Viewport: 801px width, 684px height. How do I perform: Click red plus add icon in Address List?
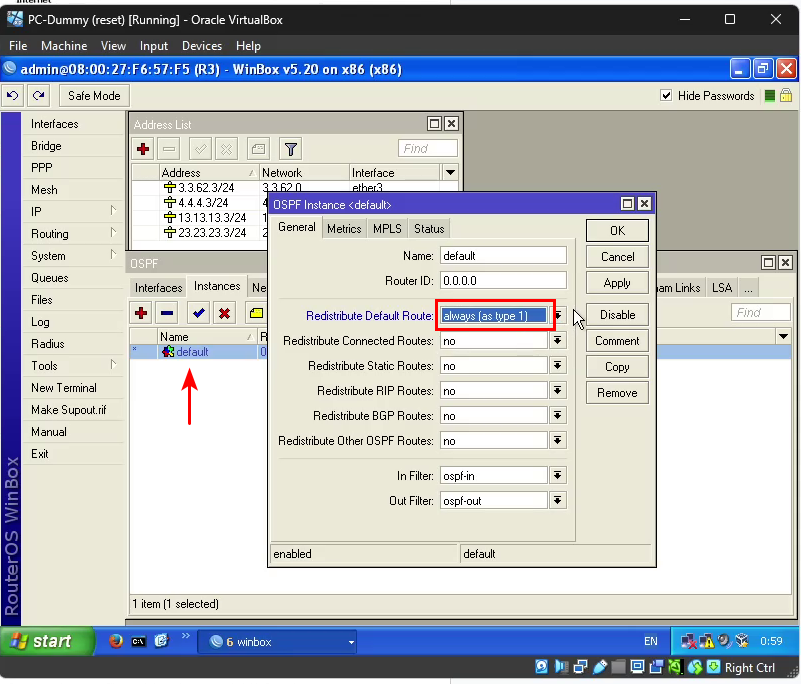coord(143,149)
